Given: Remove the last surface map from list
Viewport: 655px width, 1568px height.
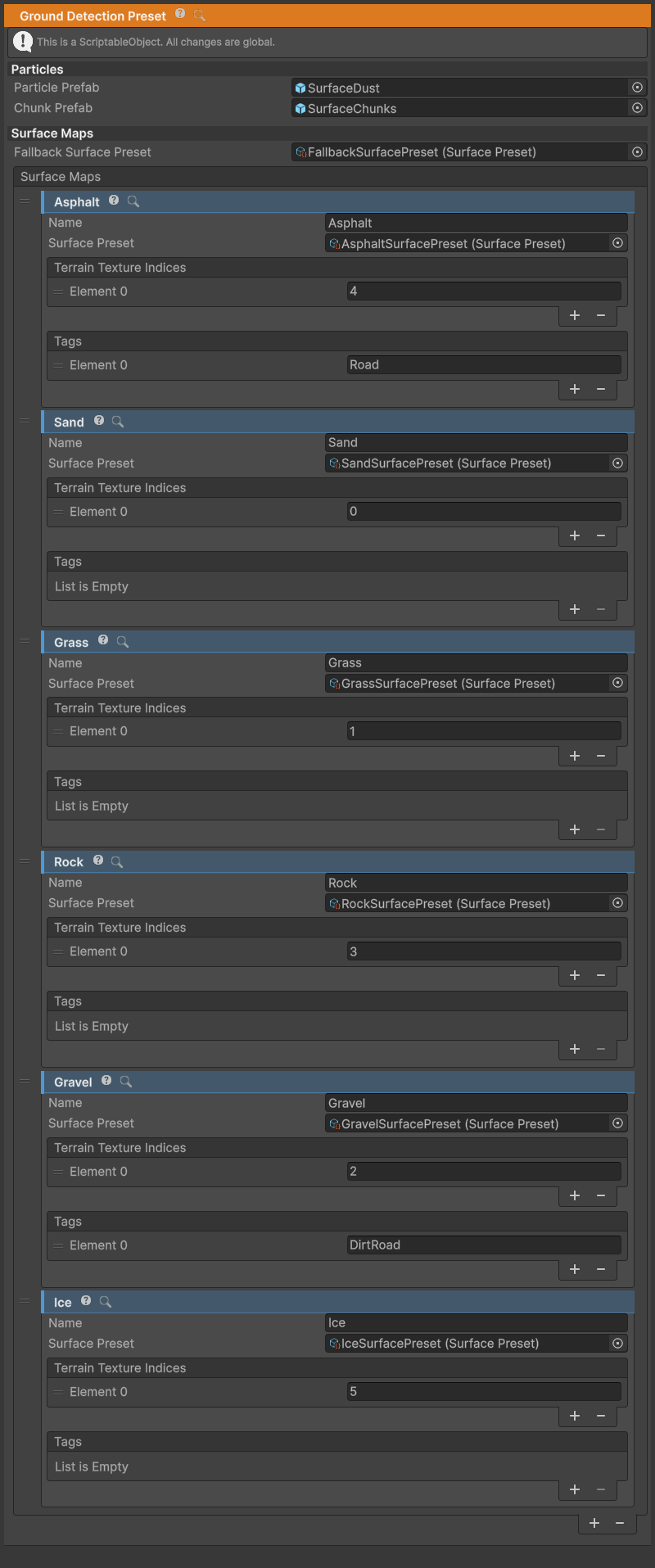Looking at the screenshot, I should (620, 1523).
